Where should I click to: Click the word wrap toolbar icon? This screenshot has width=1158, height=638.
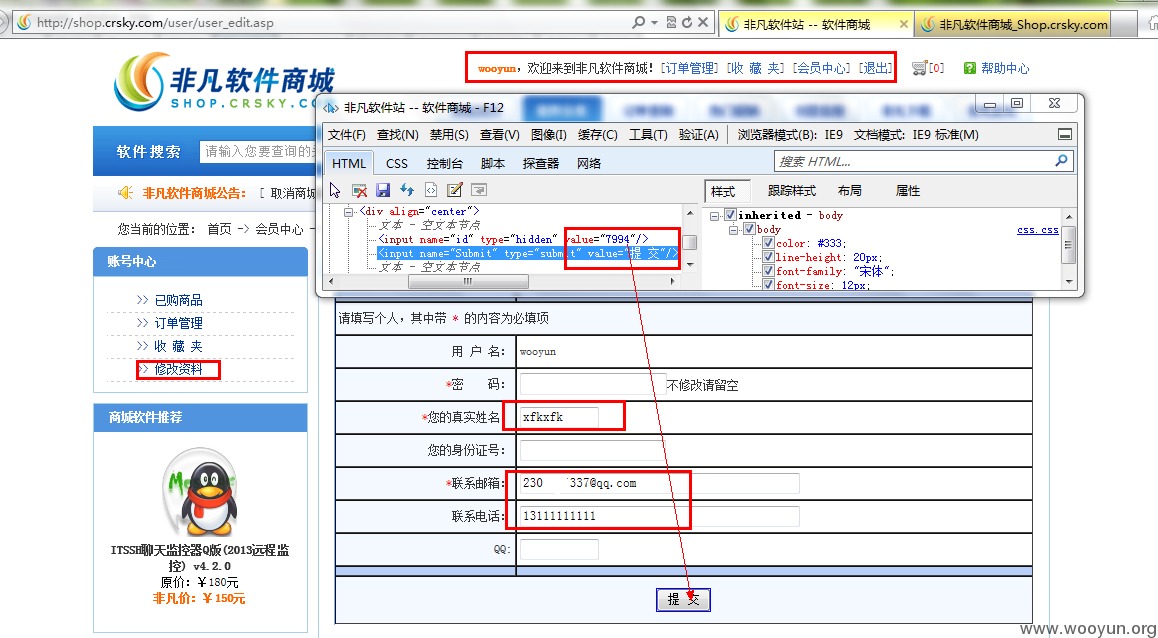479,191
